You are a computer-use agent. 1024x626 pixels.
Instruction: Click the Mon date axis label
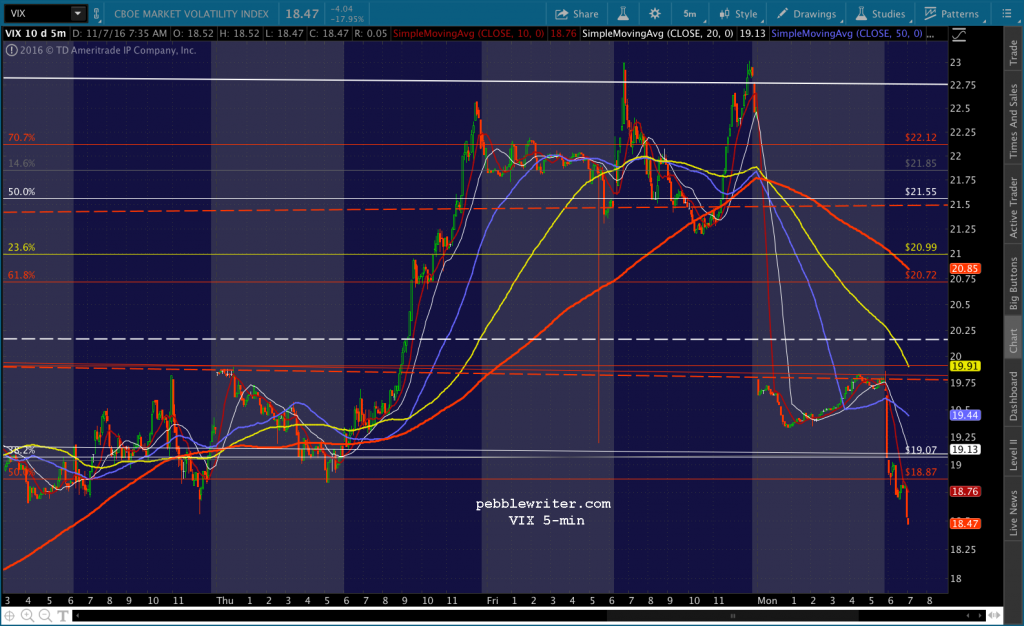767,601
